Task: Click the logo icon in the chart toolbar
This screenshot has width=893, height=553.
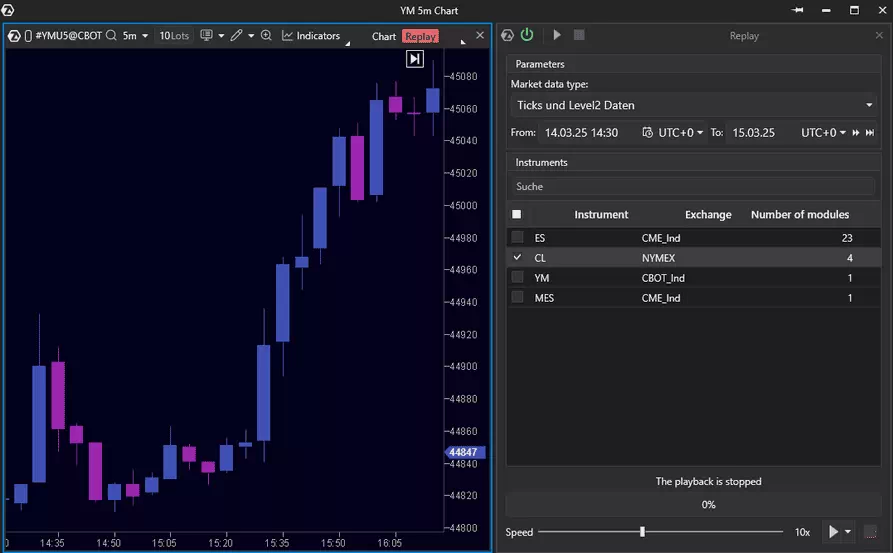Action: [x=14, y=36]
